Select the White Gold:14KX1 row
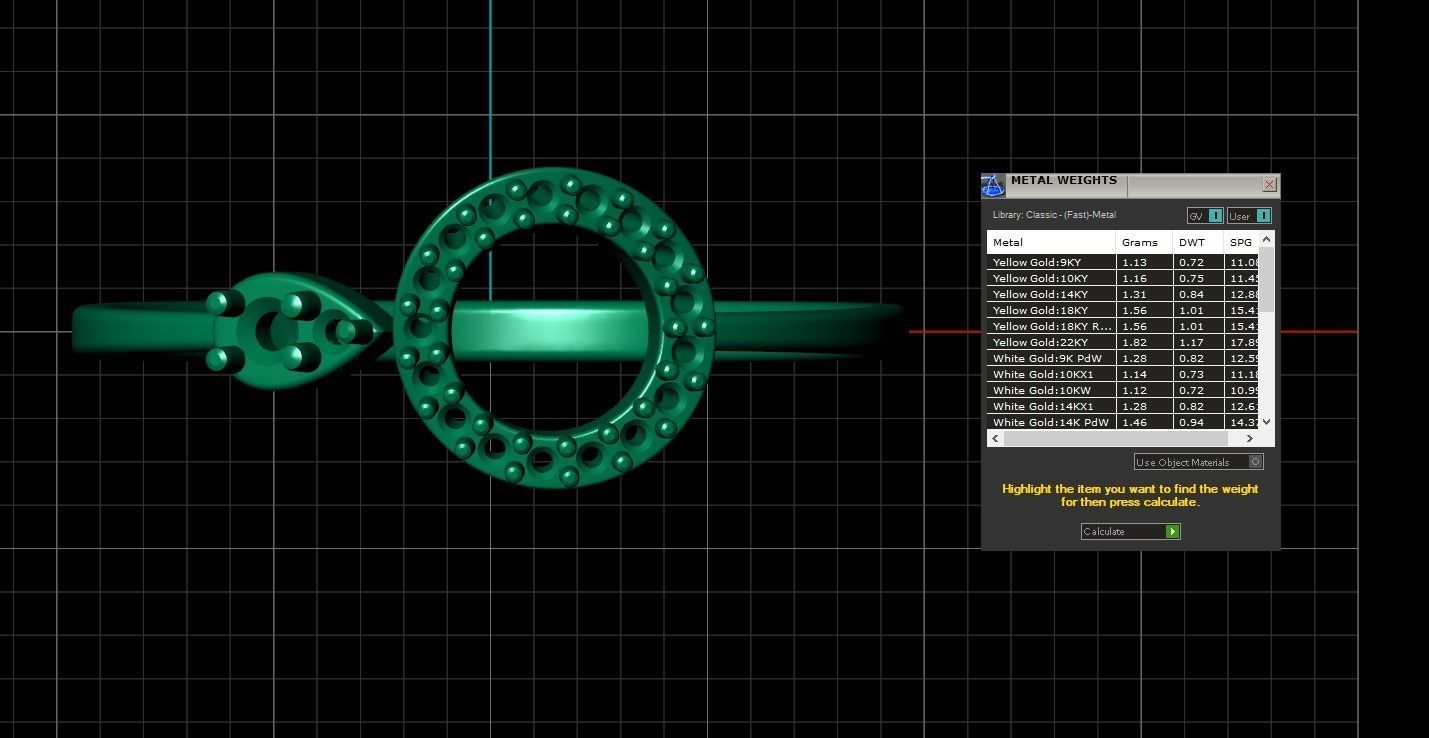 pyautogui.click(x=1123, y=406)
